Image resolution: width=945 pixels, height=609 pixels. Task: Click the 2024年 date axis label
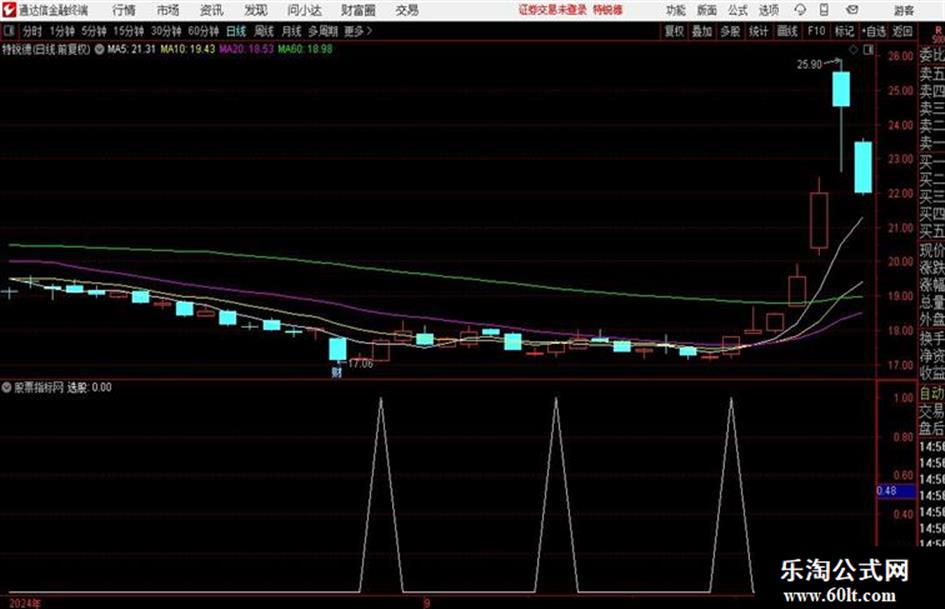[25, 603]
